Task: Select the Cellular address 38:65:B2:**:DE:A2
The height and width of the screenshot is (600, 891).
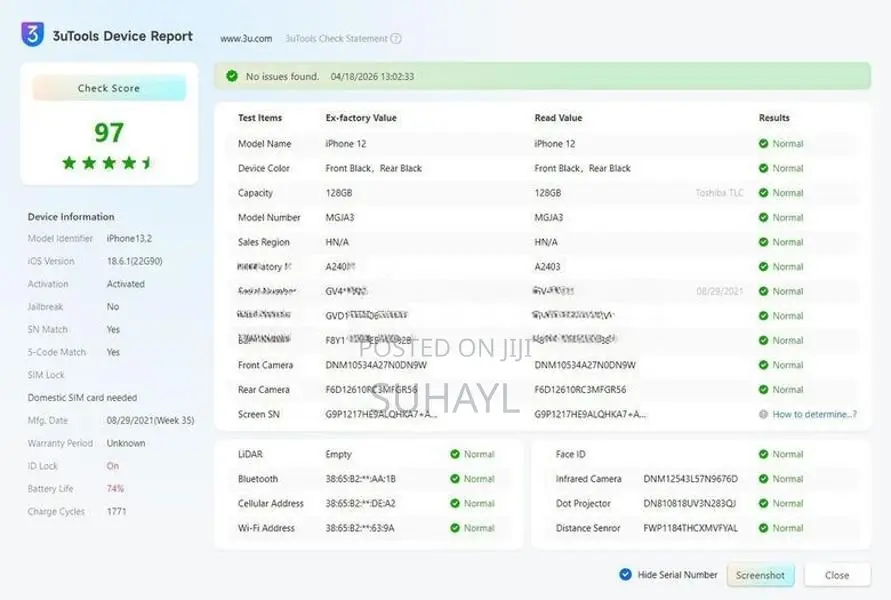Action: click(x=360, y=503)
